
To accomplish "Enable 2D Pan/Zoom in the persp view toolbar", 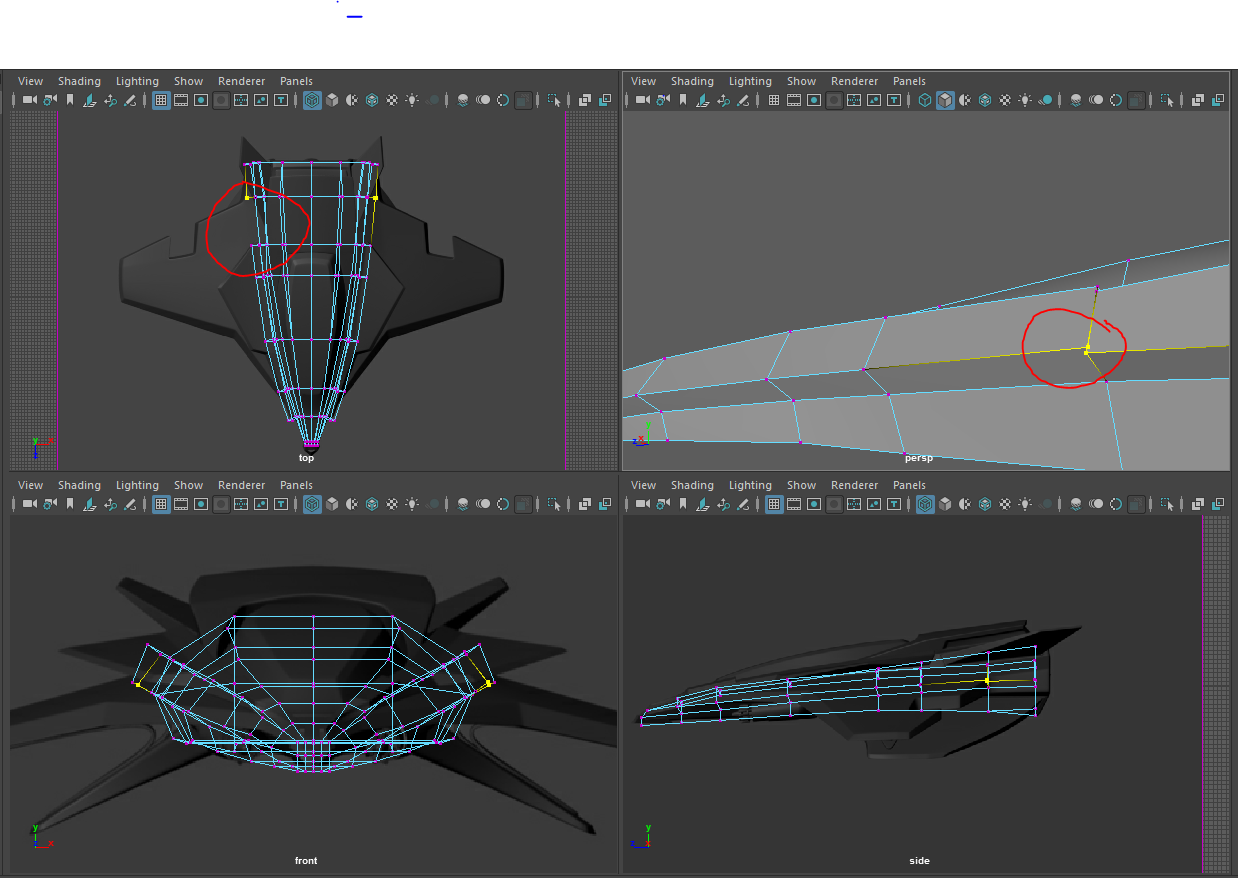I will pos(725,100).
